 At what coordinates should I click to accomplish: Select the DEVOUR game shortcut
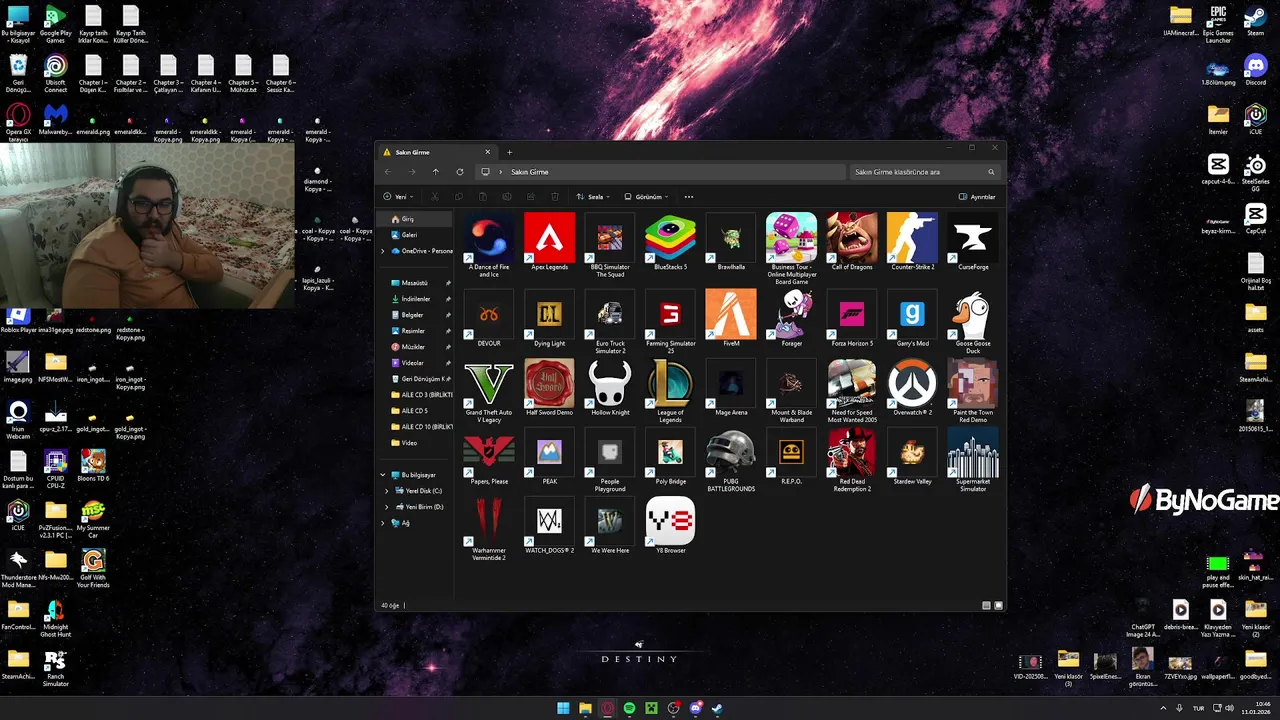point(489,318)
